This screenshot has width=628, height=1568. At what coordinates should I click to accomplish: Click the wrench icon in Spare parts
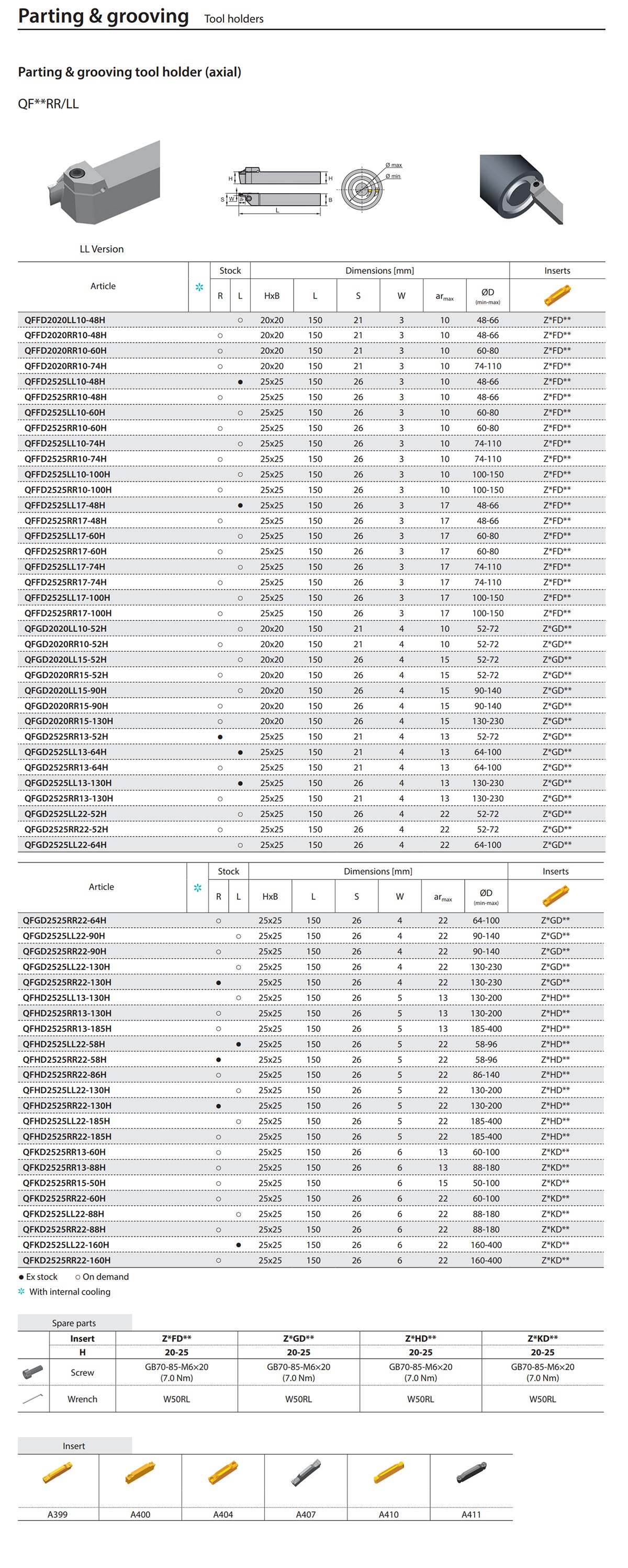[x=33, y=1399]
